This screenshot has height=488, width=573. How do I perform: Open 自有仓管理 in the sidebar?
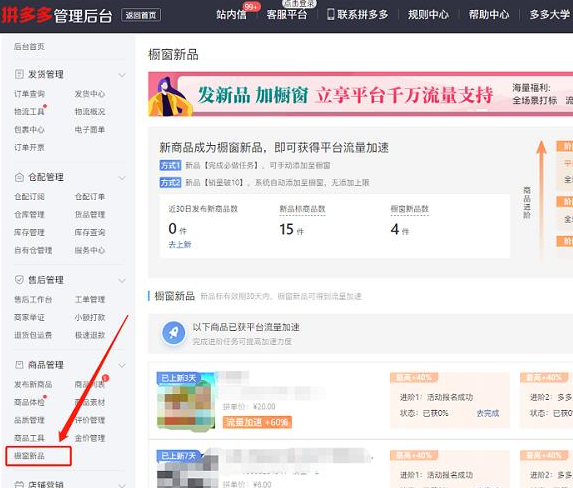pyautogui.click(x=33, y=250)
